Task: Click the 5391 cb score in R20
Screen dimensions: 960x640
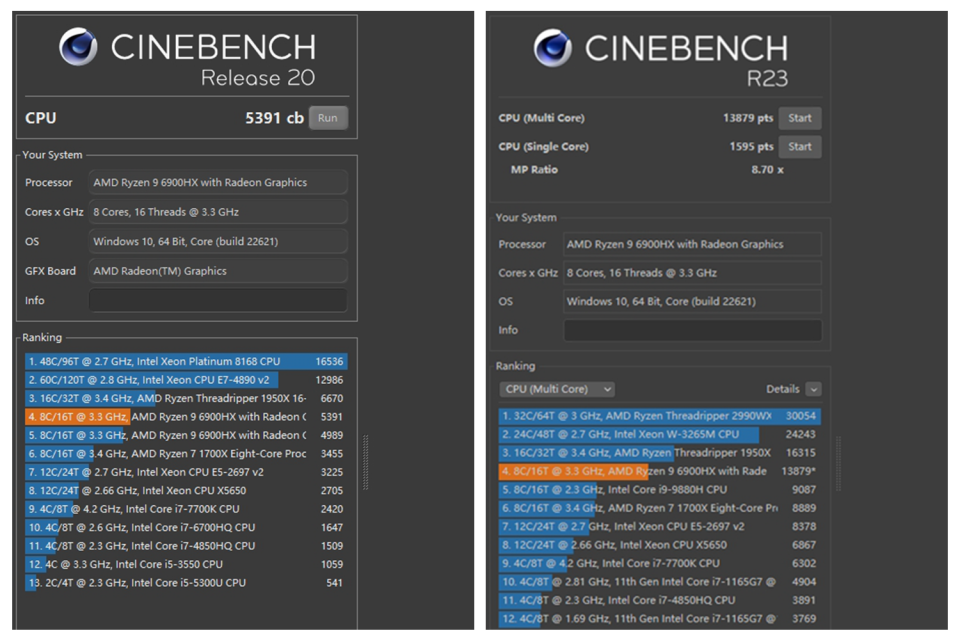Action: [274, 118]
